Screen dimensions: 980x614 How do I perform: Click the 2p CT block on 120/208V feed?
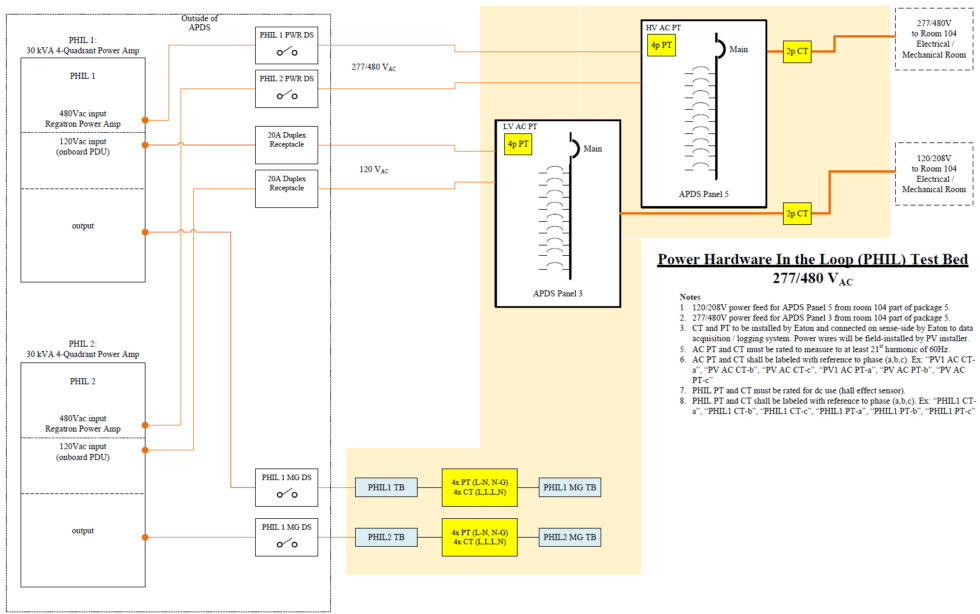point(797,214)
